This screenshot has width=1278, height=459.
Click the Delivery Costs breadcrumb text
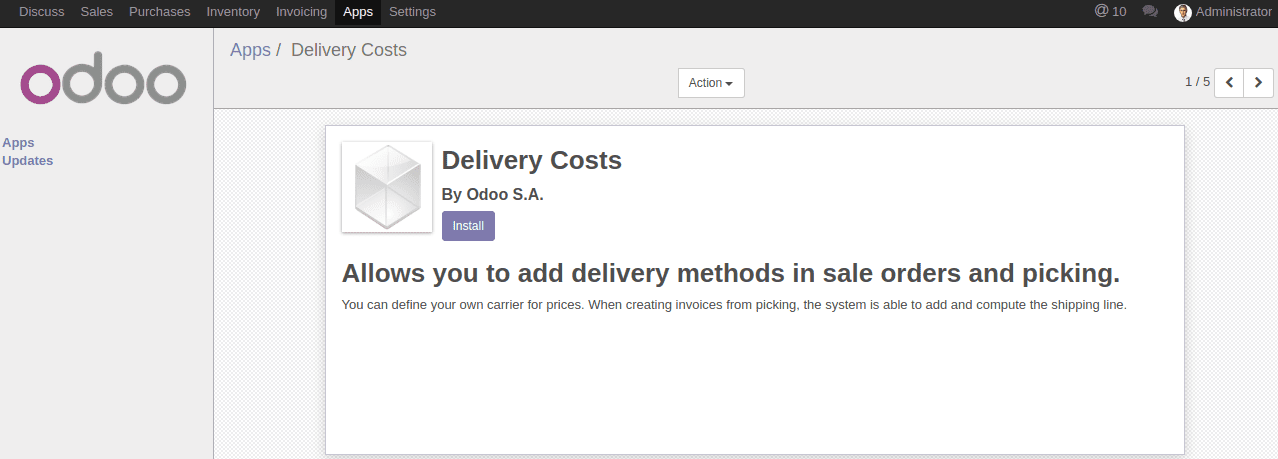point(349,50)
